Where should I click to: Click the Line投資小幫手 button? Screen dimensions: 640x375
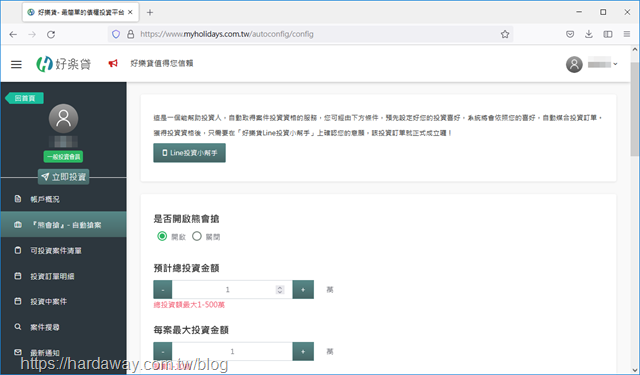[x=189, y=153]
